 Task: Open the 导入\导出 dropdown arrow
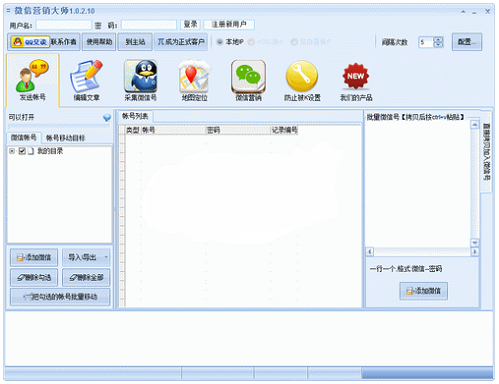click(x=106, y=257)
